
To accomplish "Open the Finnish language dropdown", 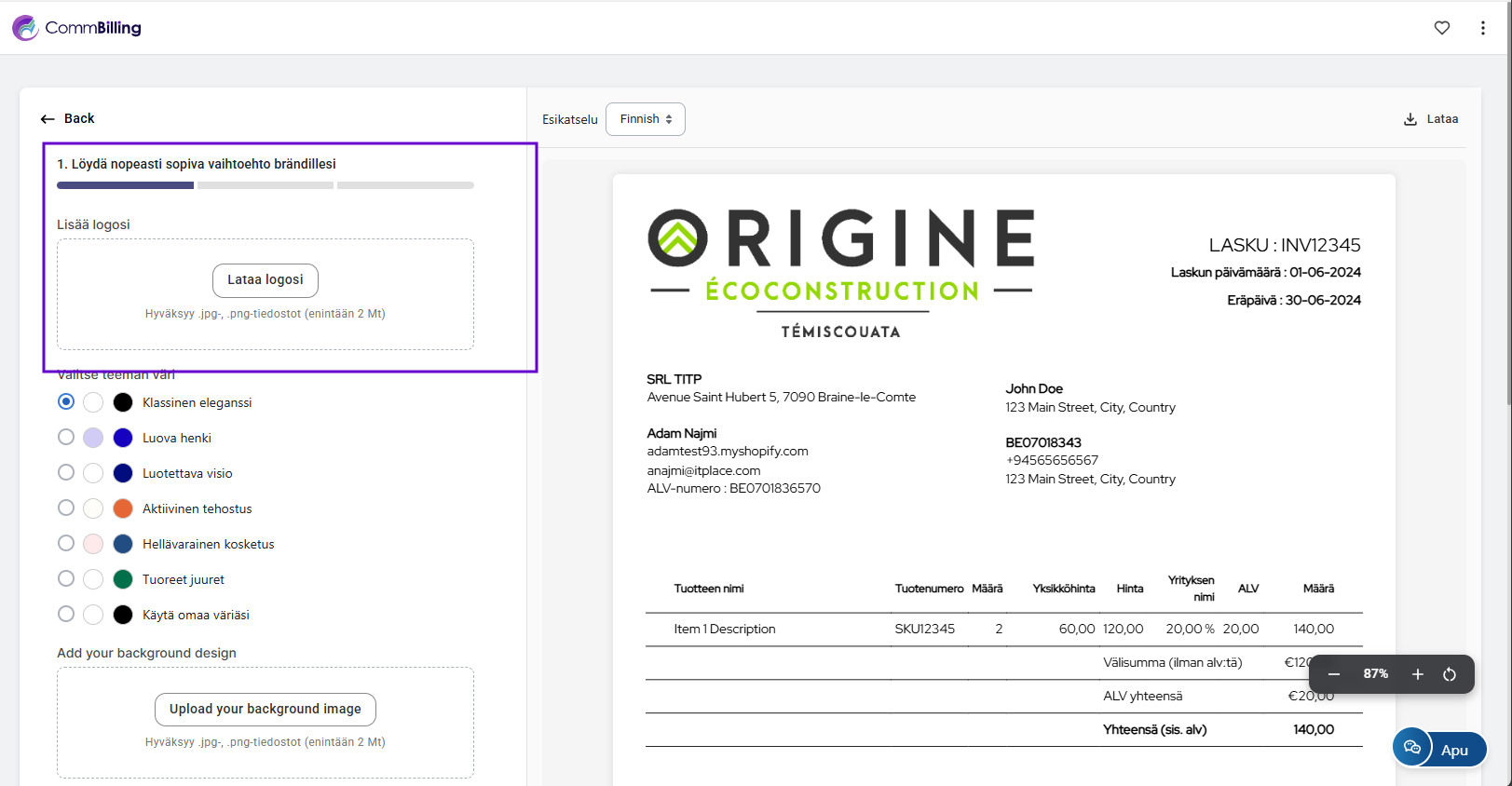I will [x=646, y=119].
